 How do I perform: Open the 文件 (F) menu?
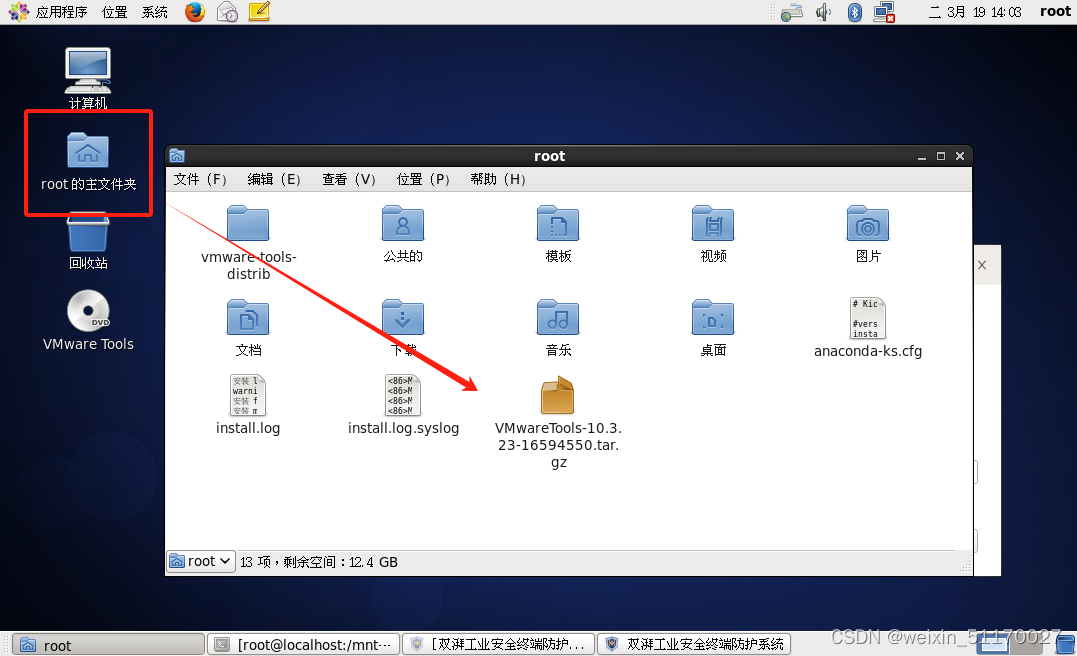(x=200, y=179)
